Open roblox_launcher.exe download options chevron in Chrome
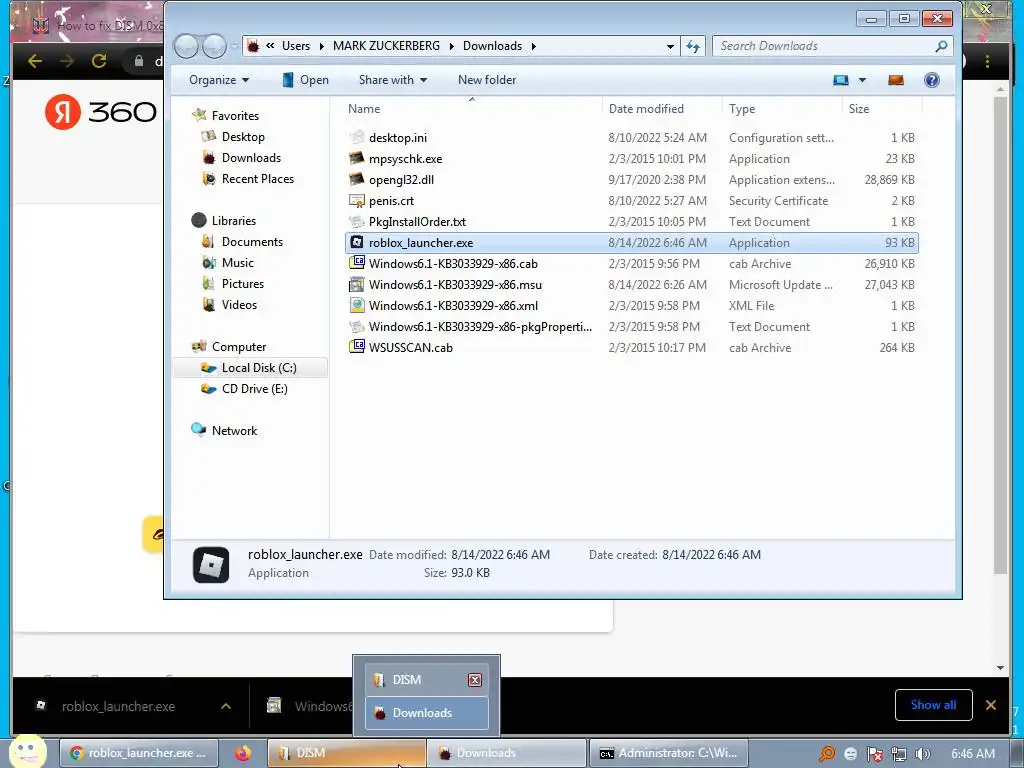The height and width of the screenshot is (768, 1024). (226, 706)
